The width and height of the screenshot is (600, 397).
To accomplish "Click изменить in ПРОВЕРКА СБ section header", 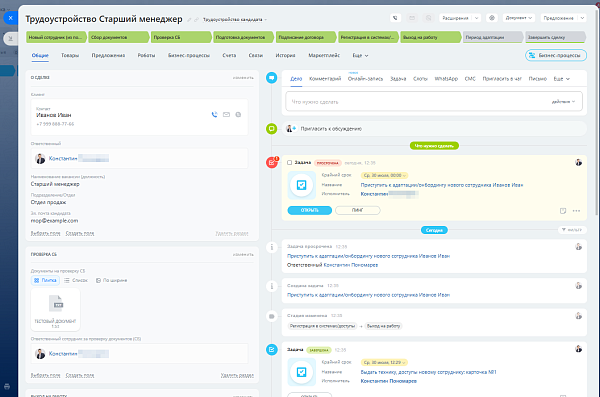I will pyautogui.click(x=243, y=254).
